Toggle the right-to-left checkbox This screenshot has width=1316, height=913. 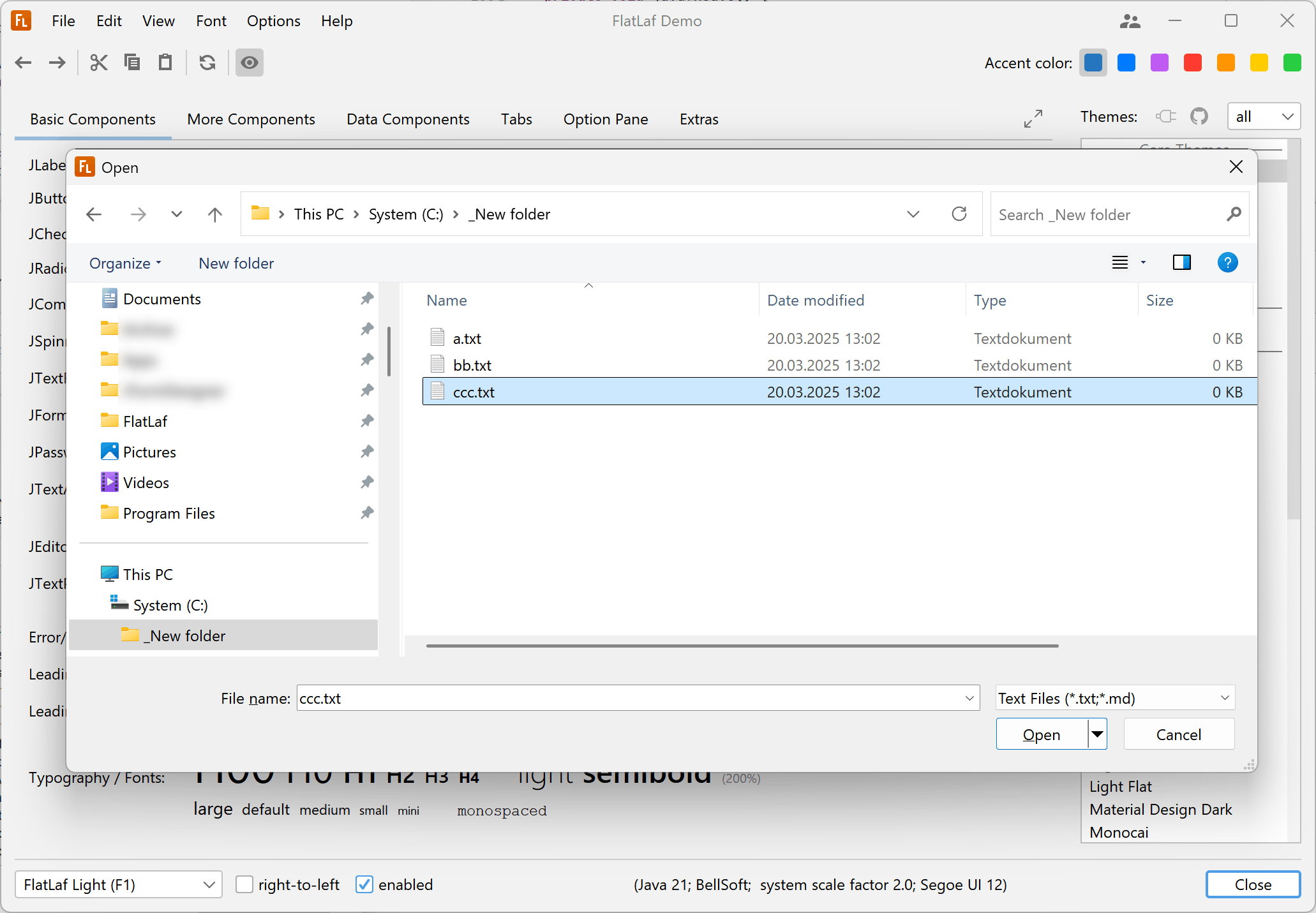click(x=244, y=884)
